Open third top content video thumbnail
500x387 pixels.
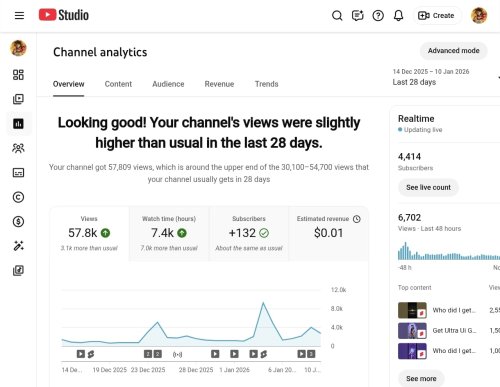pyautogui.click(x=412, y=351)
